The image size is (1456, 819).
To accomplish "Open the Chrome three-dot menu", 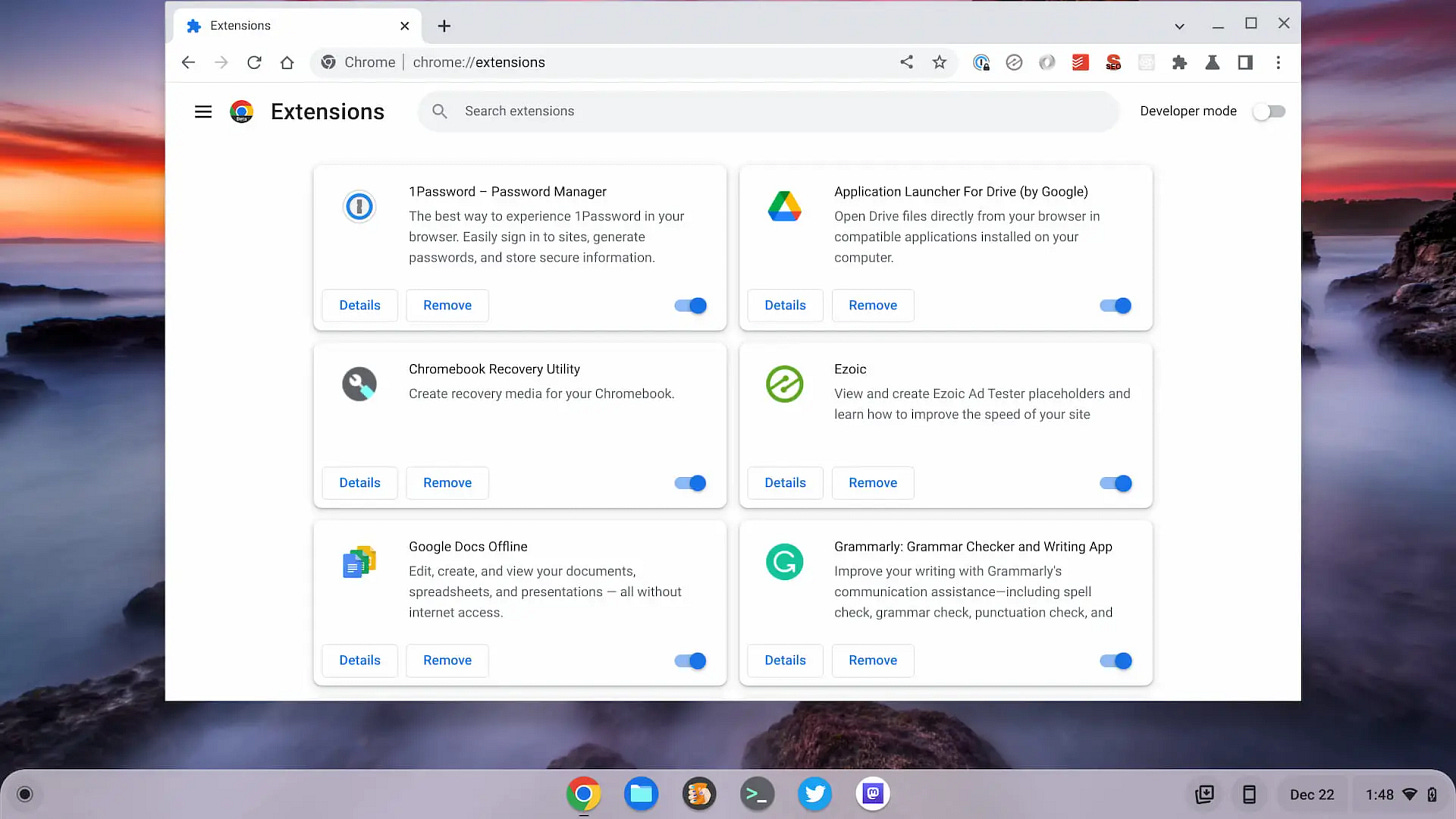I will (x=1278, y=62).
